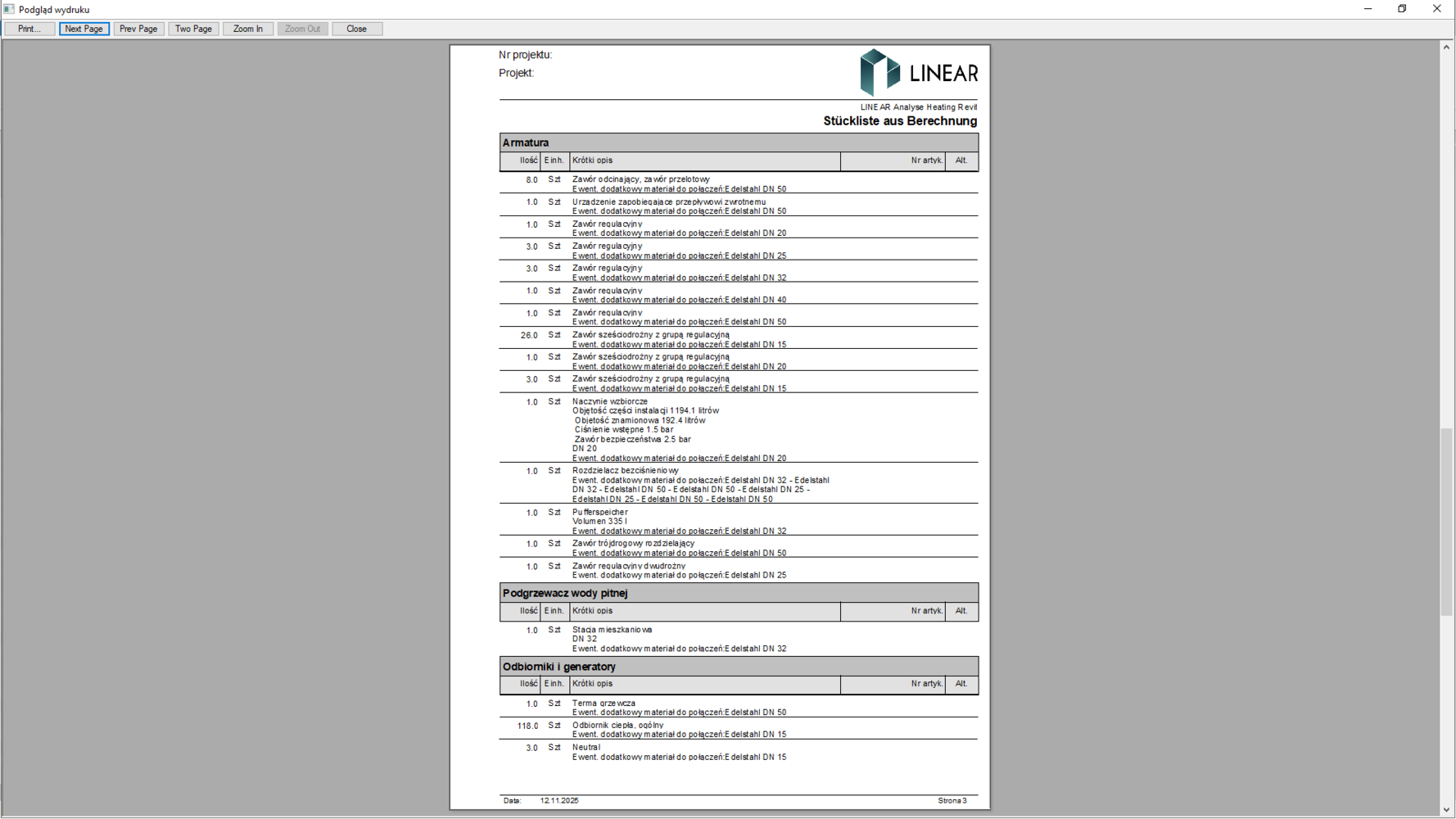The image size is (1456, 819).
Task: Click the greyed-out Zoom Out button
Action: [x=302, y=29]
